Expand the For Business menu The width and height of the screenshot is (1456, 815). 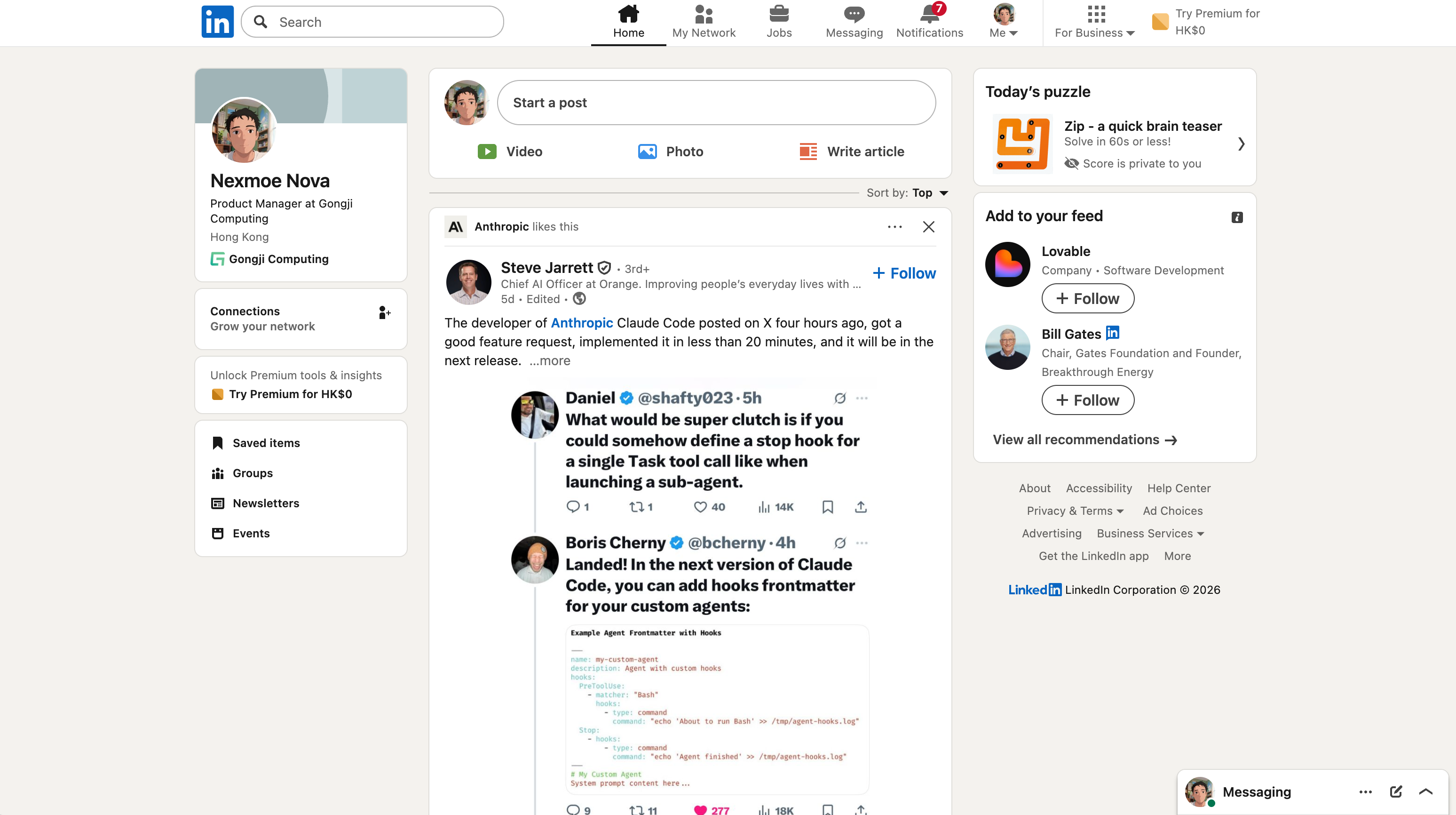(x=1094, y=23)
